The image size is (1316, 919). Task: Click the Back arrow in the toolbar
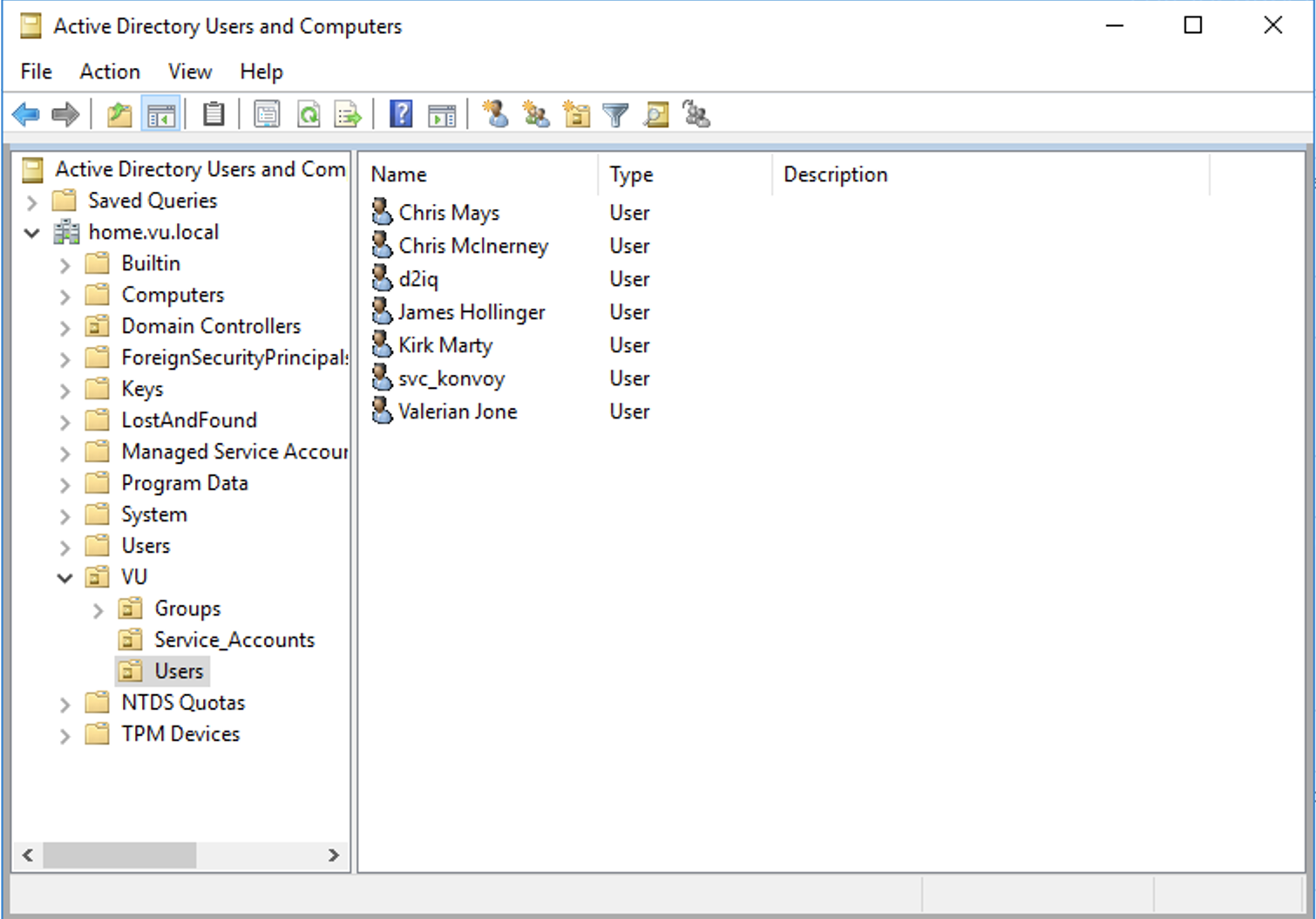point(26,114)
